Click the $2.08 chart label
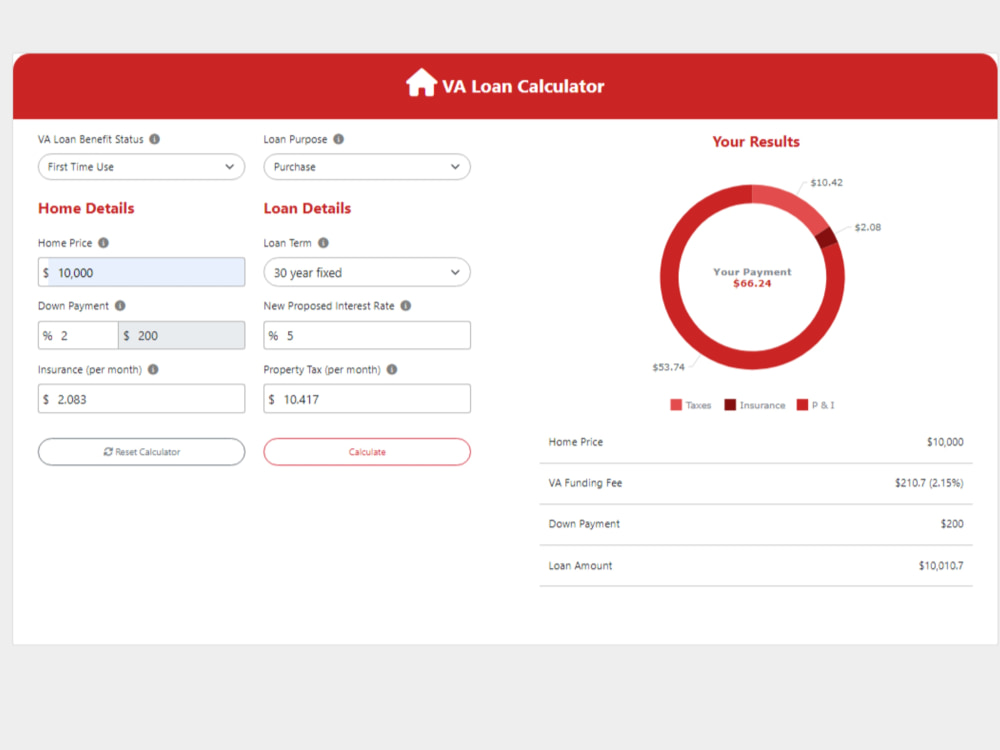1000x750 pixels. (867, 227)
